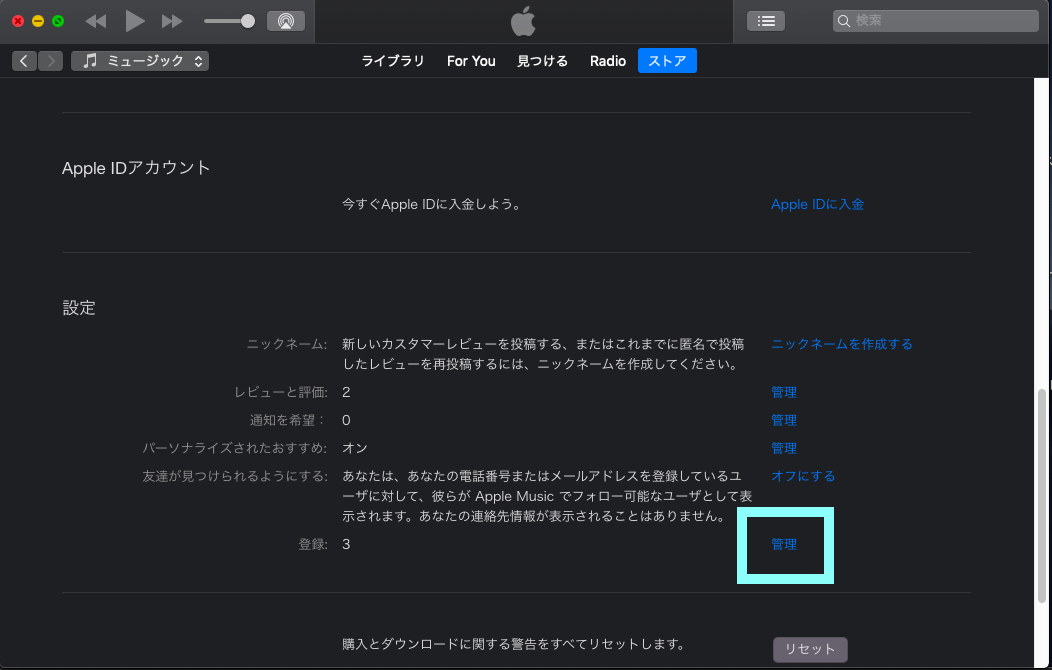Click the yellow minimize window button
Screen dimensions: 1052x670
coord(38,21)
